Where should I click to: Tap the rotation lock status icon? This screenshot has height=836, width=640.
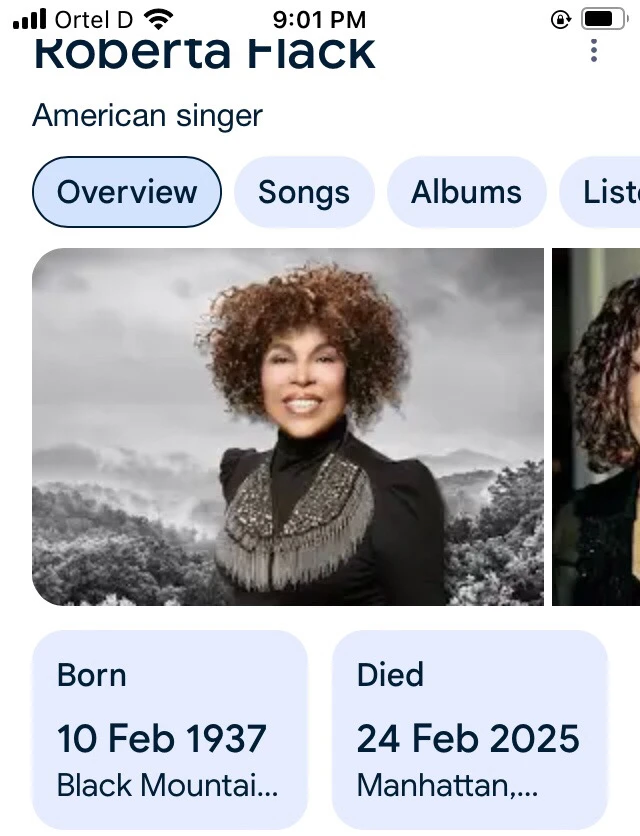click(560, 20)
